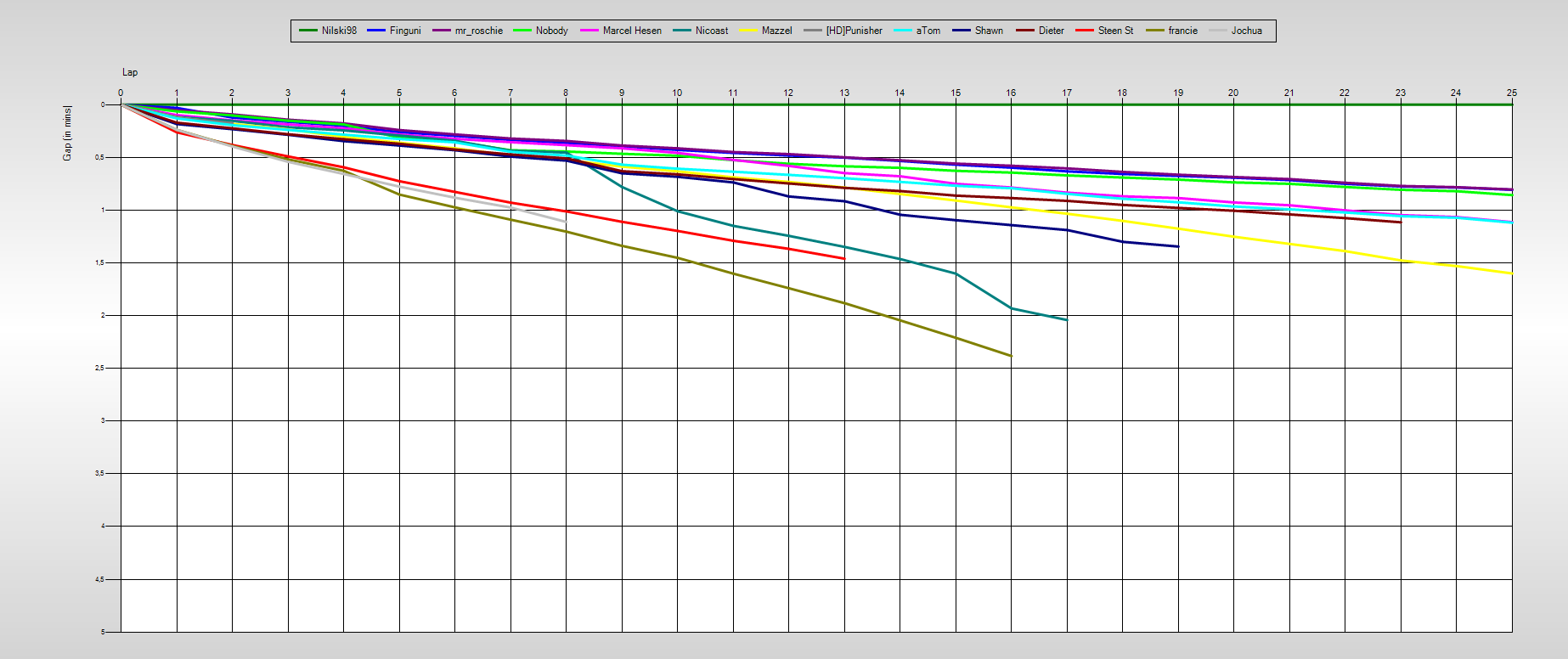
Task: Click the Nobody label in the legend
Action: [551, 31]
